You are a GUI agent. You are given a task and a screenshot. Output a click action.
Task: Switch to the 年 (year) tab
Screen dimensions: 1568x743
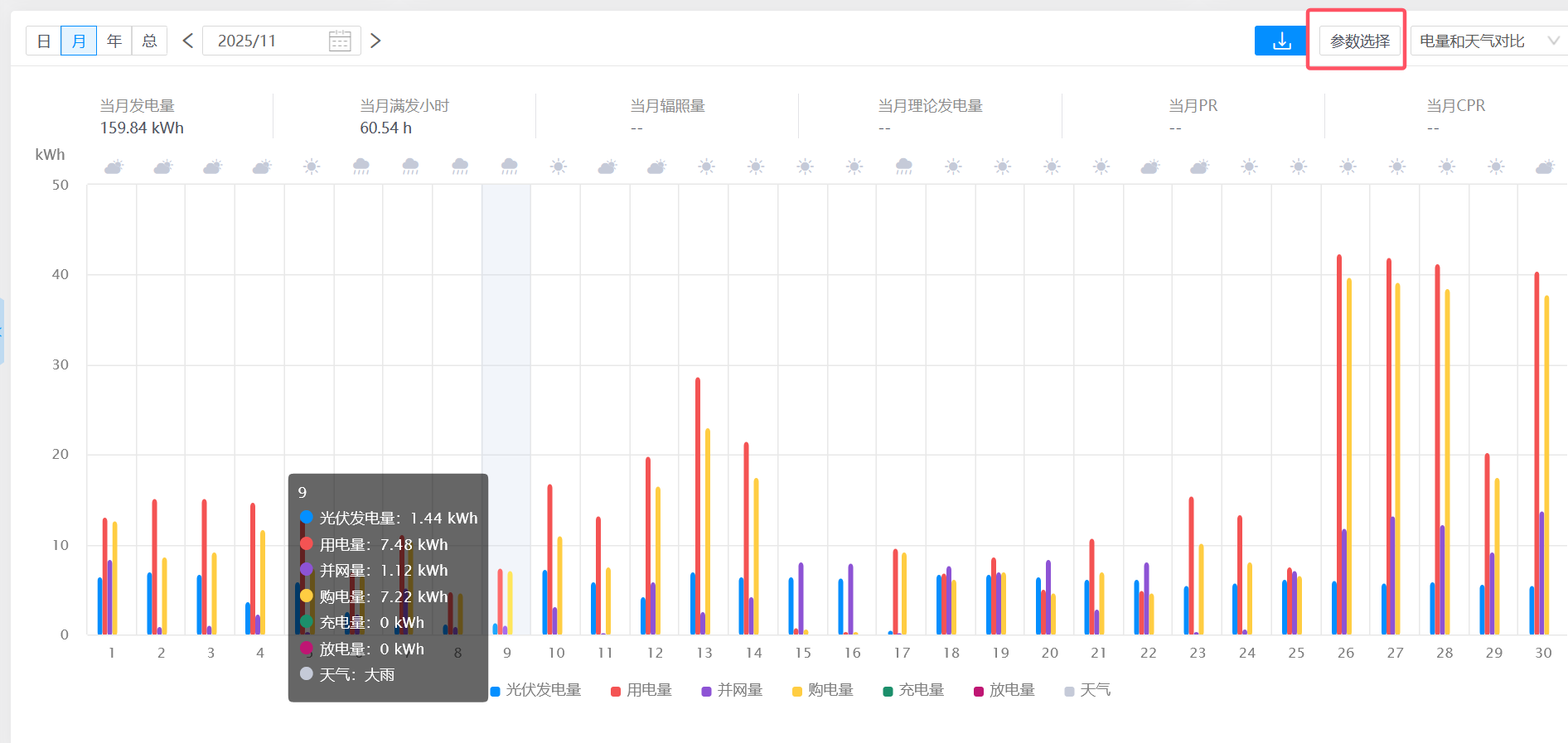pyautogui.click(x=114, y=41)
